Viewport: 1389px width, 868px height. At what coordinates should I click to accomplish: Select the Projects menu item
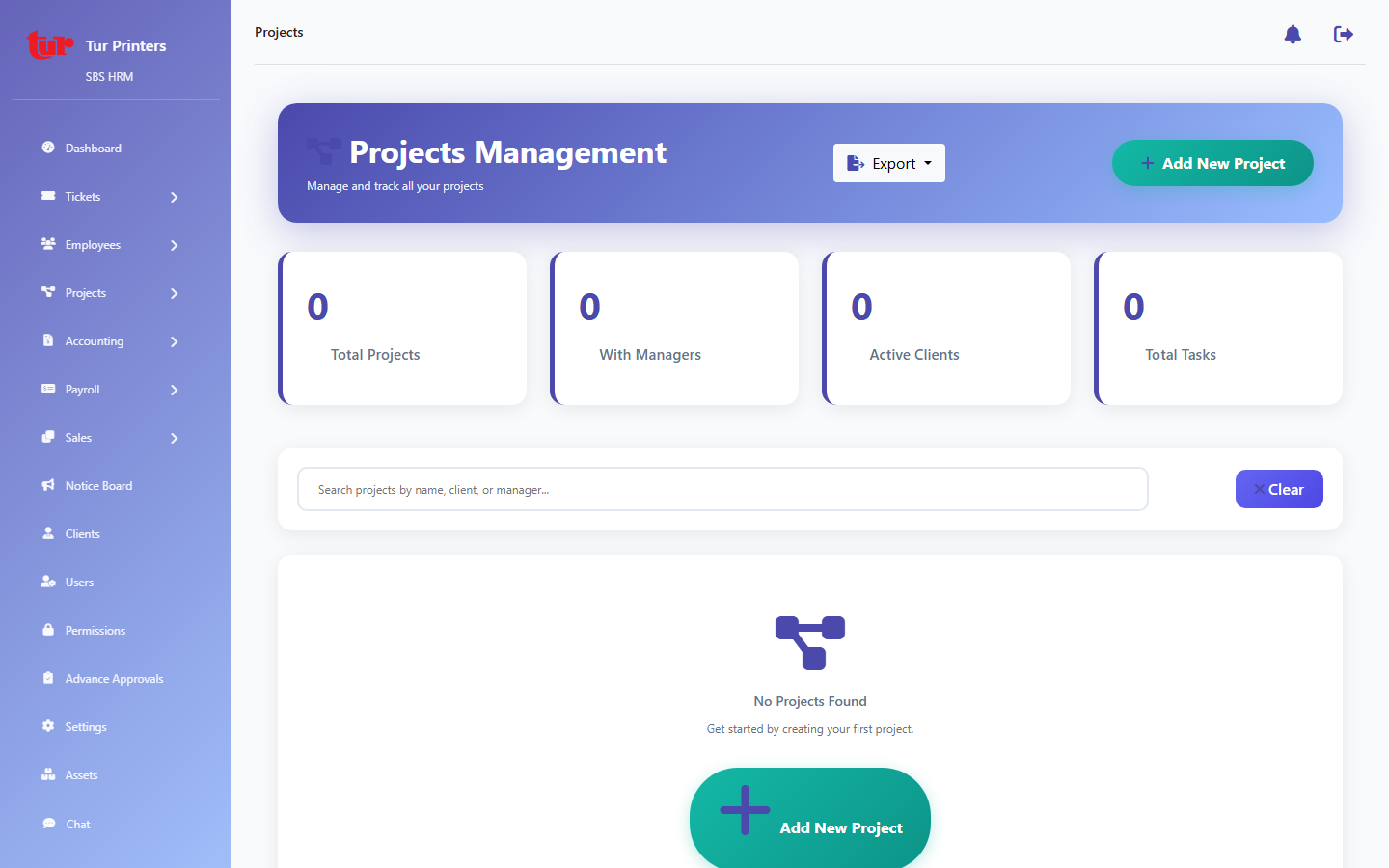[x=87, y=292]
